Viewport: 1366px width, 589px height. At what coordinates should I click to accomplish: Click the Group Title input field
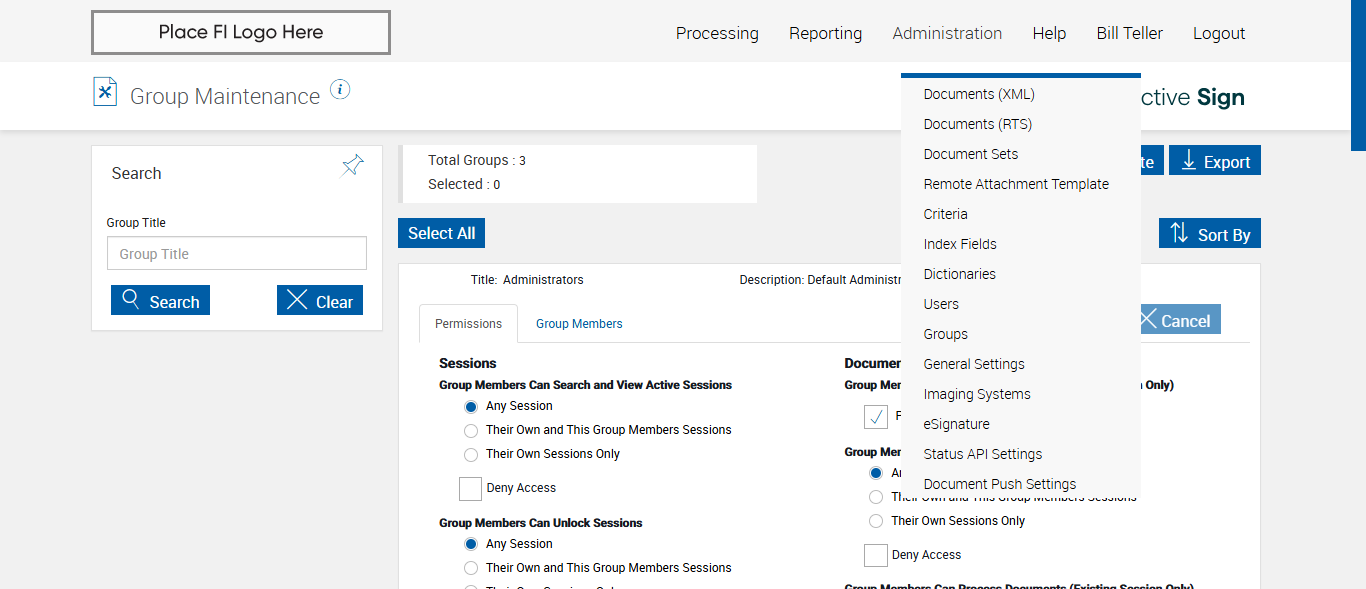click(237, 254)
